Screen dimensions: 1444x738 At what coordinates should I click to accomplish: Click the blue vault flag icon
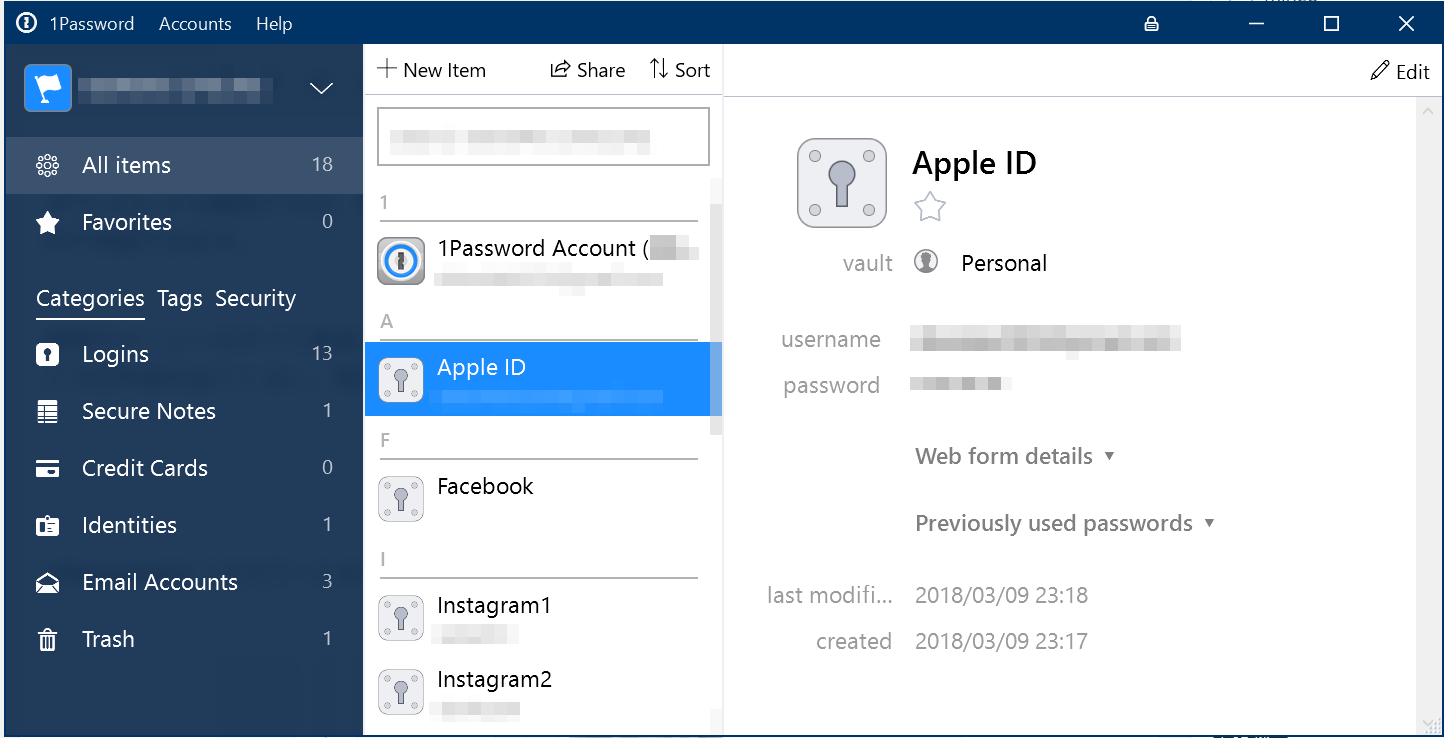pos(48,88)
